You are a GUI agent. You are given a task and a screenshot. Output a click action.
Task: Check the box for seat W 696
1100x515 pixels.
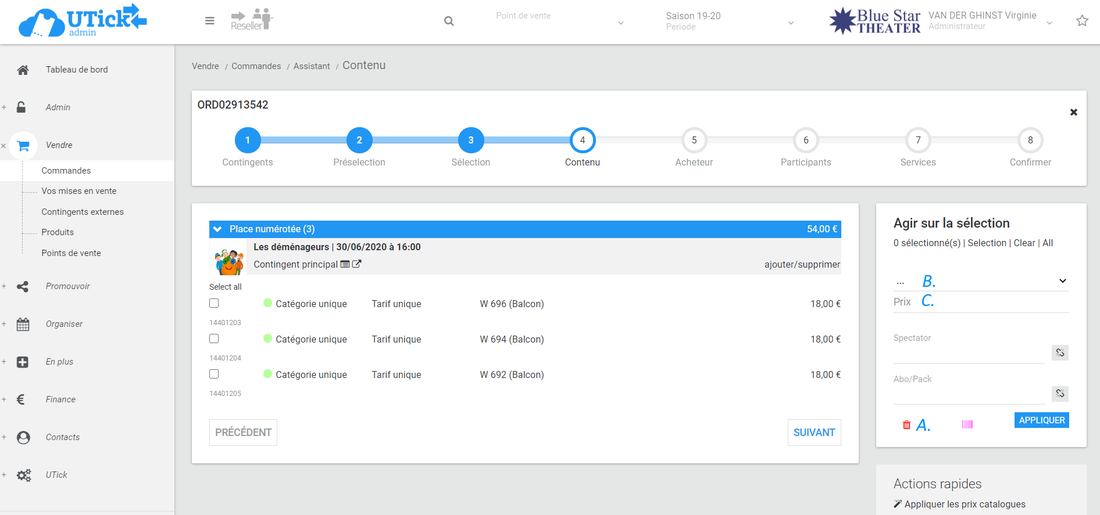pos(214,304)
